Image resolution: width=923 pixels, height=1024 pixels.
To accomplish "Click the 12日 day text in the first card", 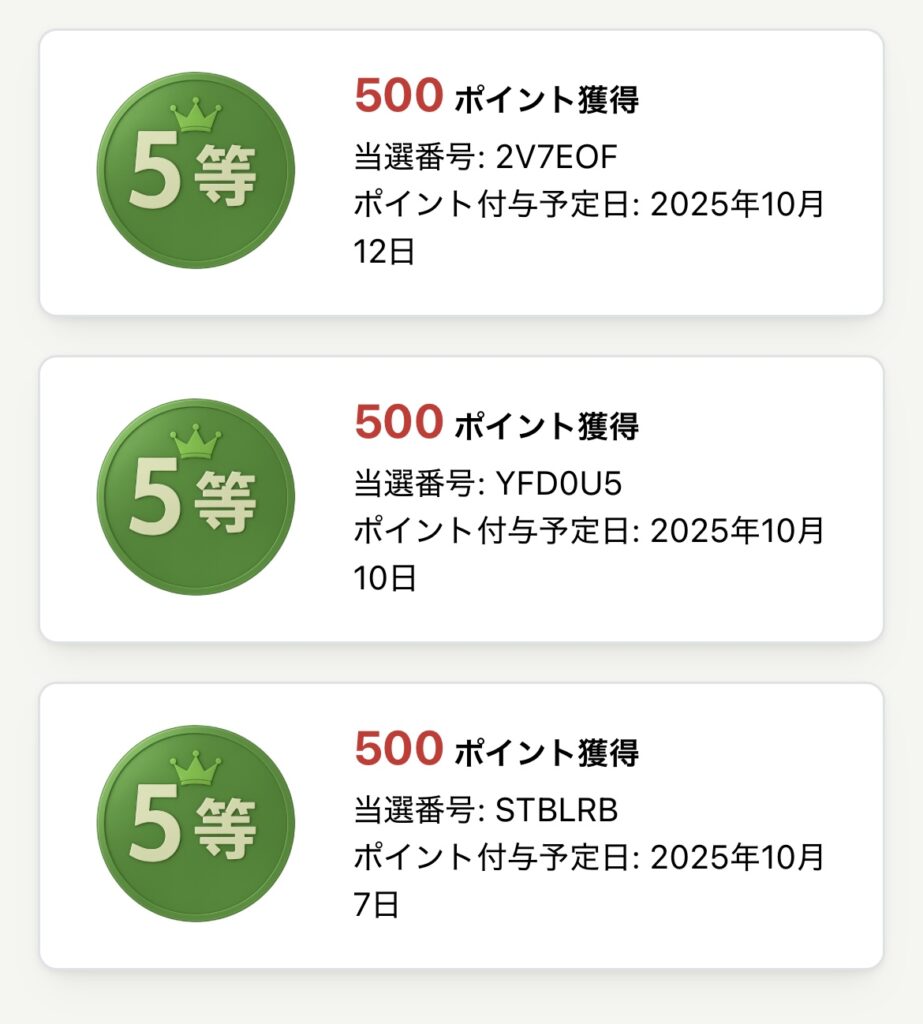I will click(x=384, y=251).
